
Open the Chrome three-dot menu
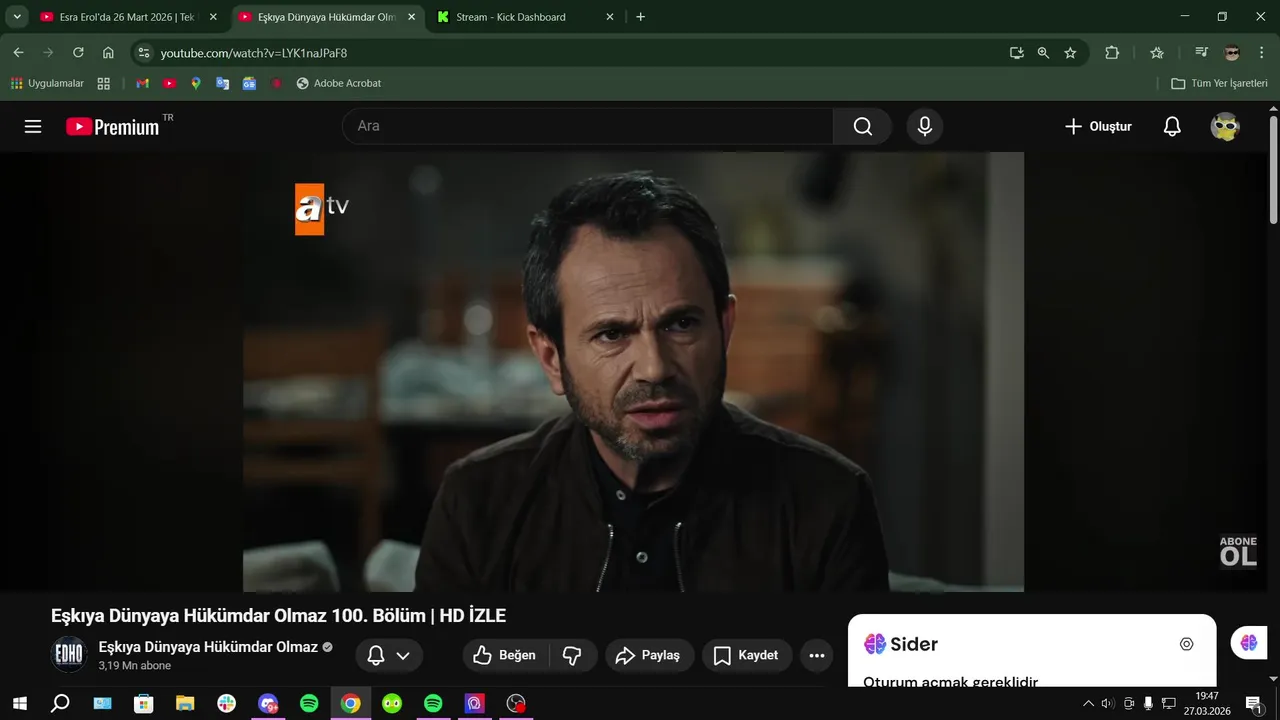1261,53
